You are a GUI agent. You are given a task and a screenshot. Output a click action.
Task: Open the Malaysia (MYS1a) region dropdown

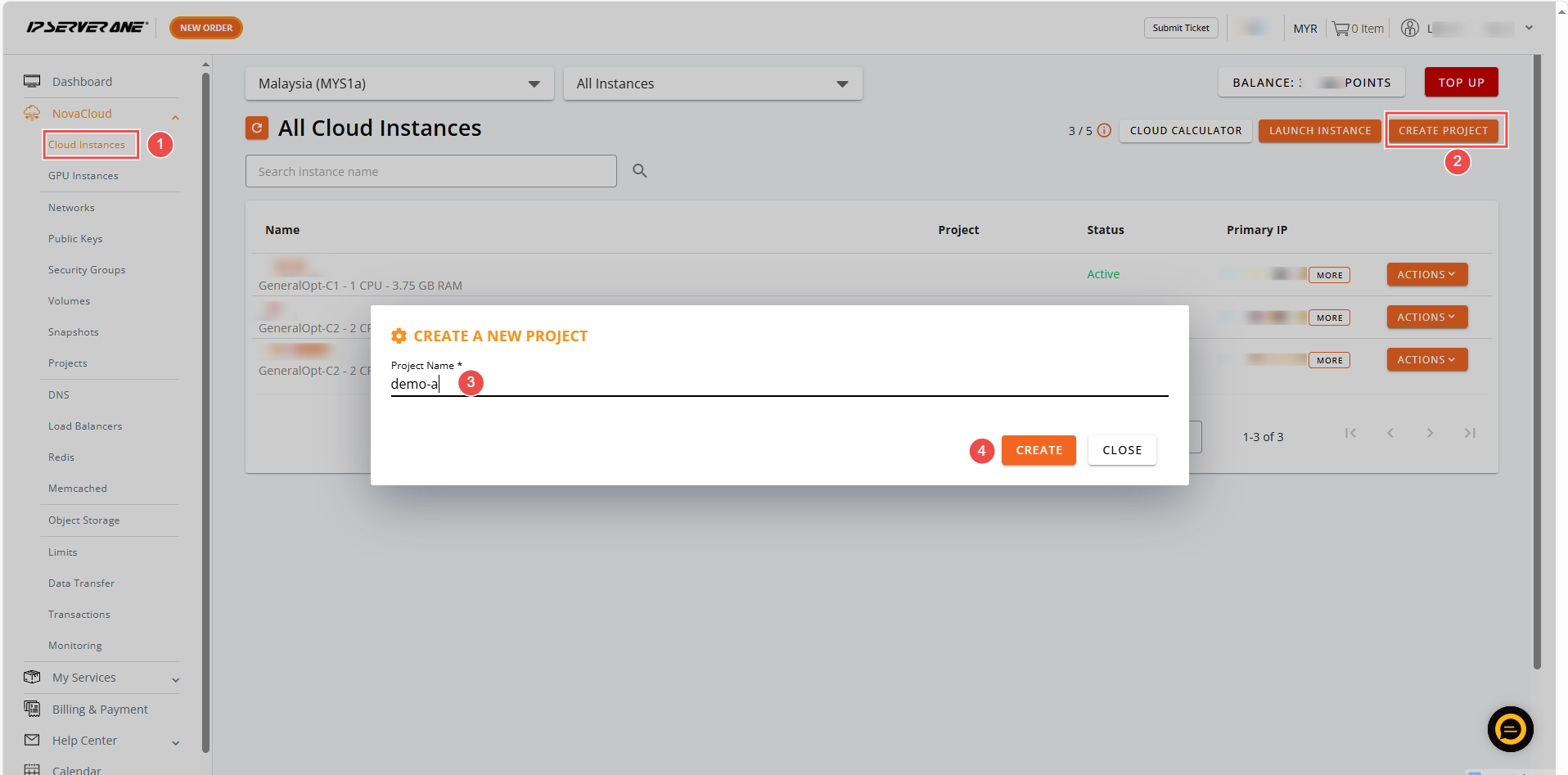pyautogui.click(x=399, y=83)
